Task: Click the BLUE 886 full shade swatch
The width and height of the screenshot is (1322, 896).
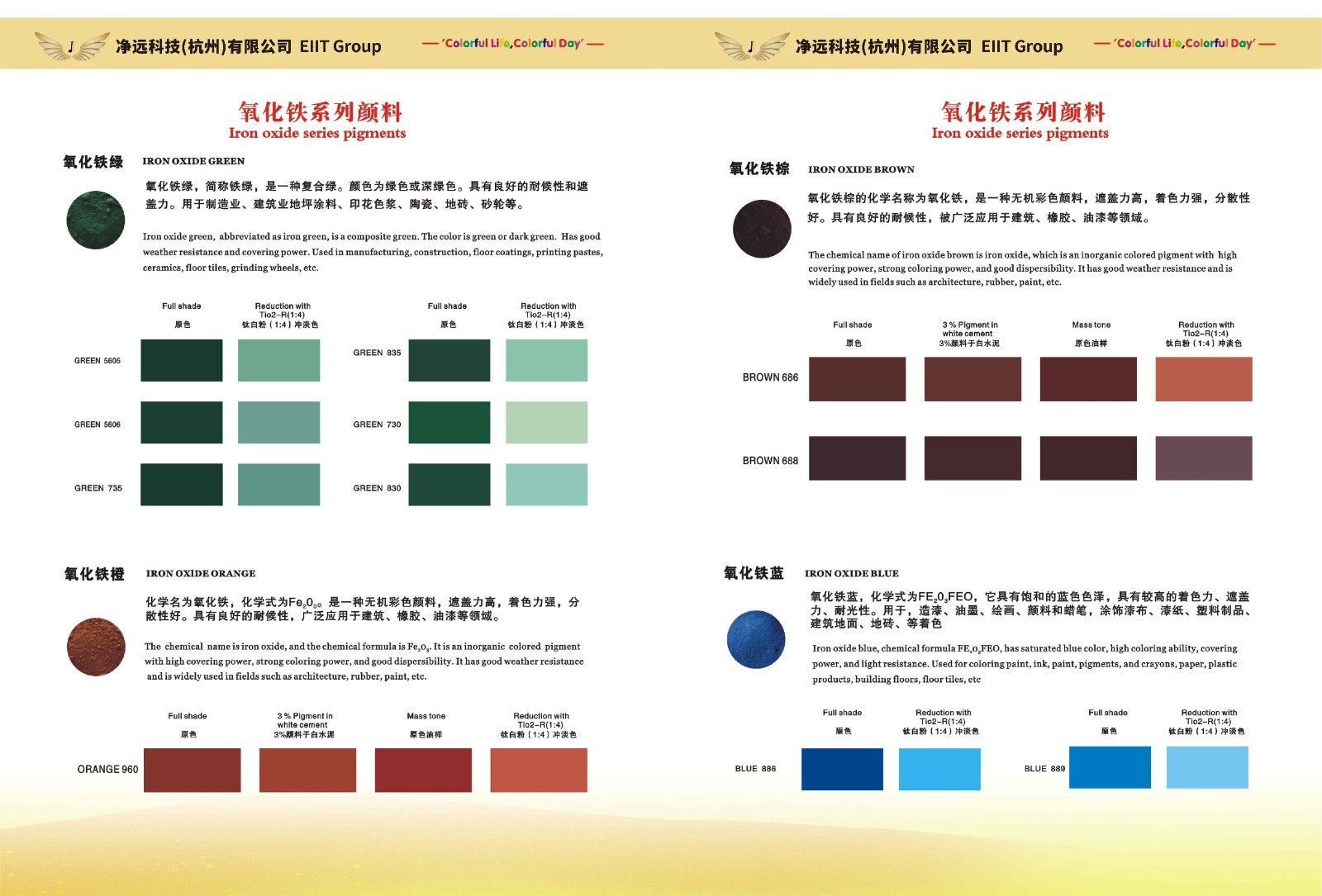Action: pyautogui.click(x=842, y=769)
